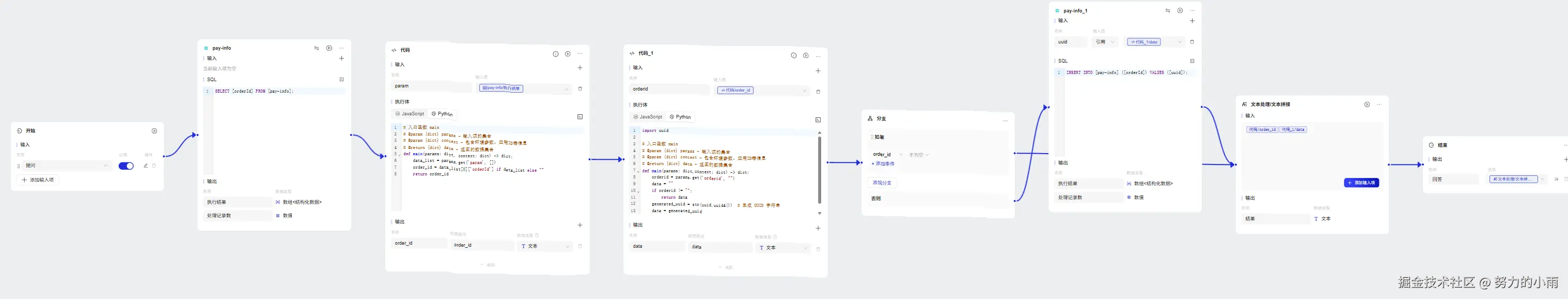1568x299 pixels.
Task: Open more options for 文本处理/文本拼接 node
Action: [x=1379, y=104]
